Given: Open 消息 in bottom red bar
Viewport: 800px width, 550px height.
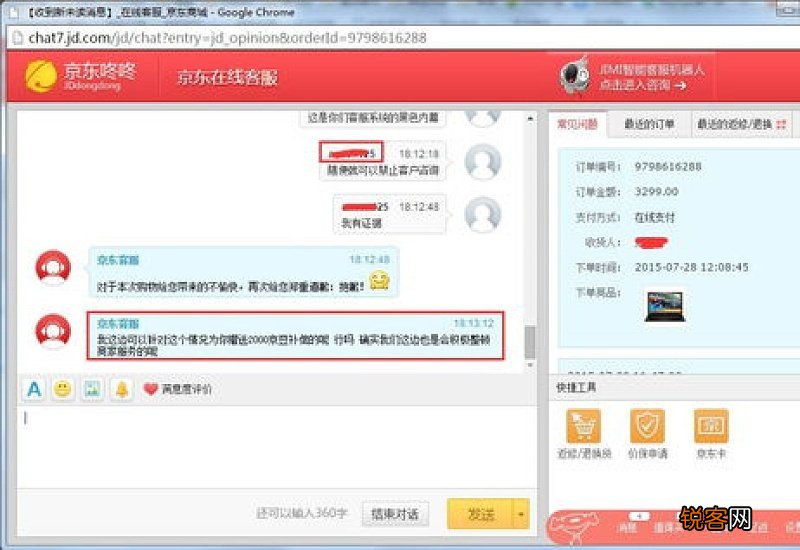Looking at the screenshot, I should tap(627, 528).
